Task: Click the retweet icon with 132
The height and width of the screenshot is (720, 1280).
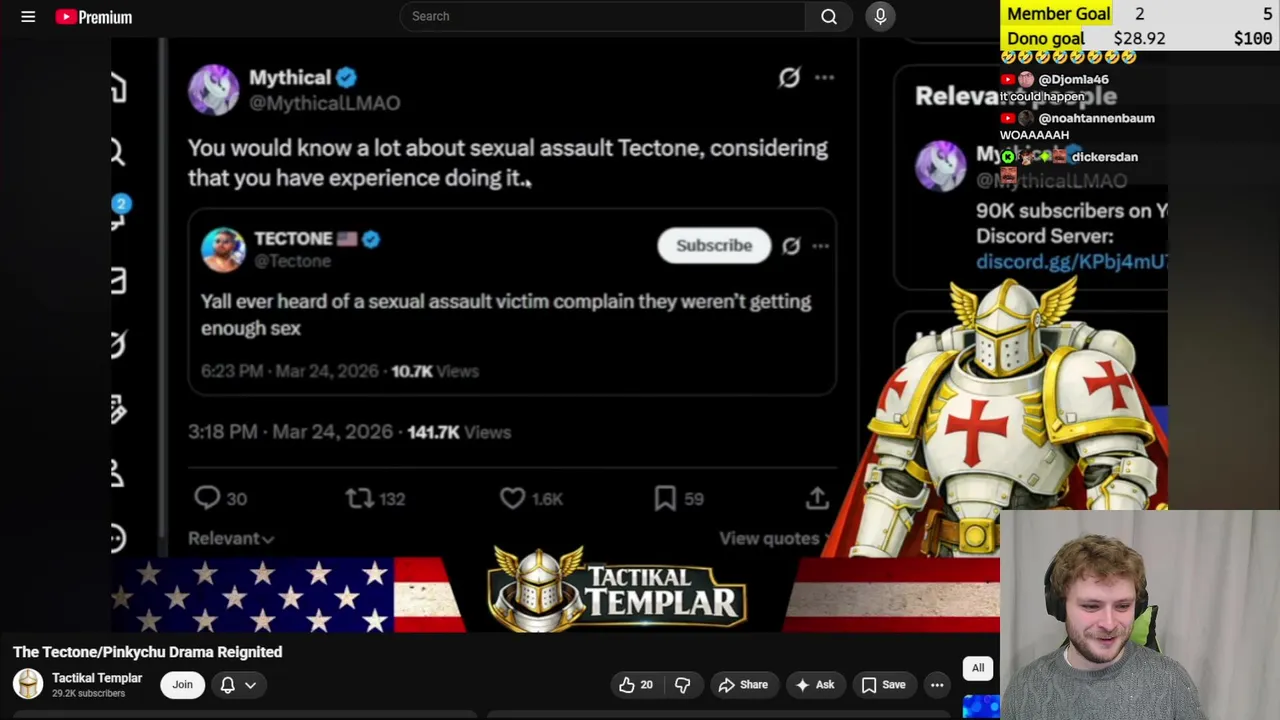Action: pyautogui.click(x=358, y=498)
